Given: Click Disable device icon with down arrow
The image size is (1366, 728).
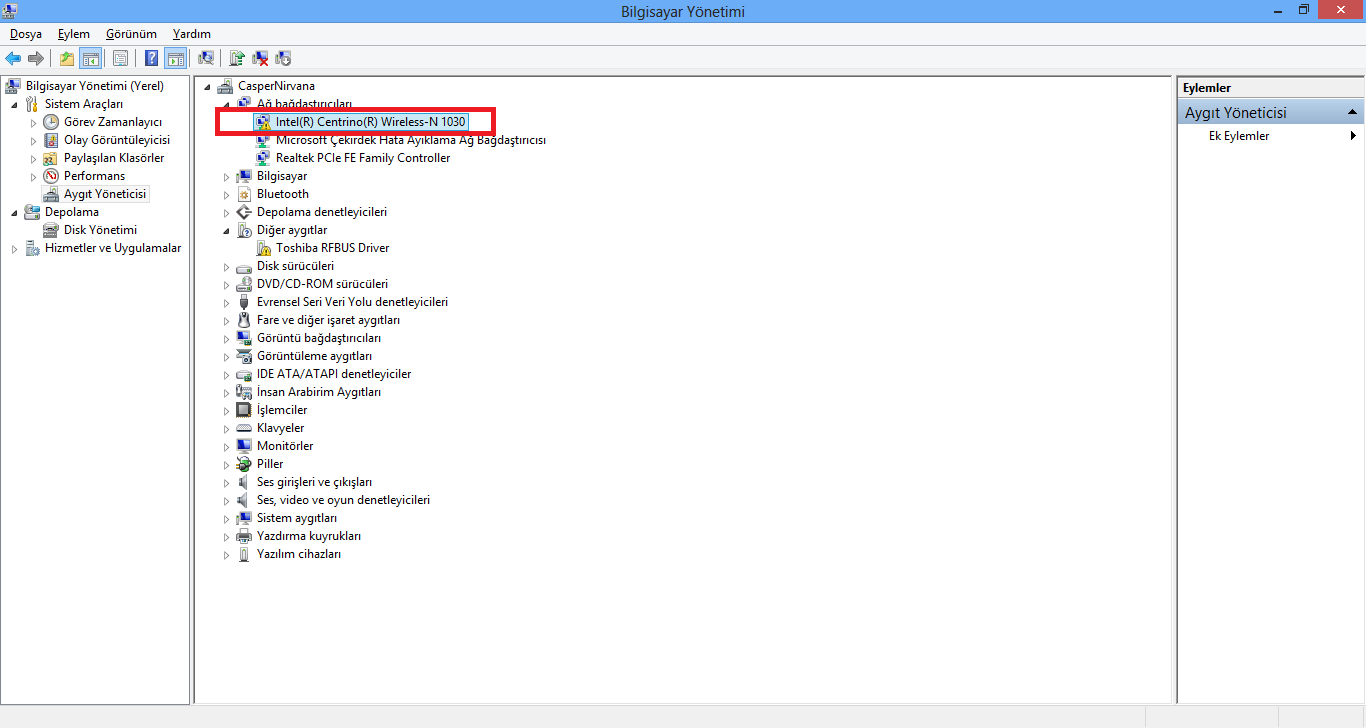Looking at the screenshot, I should (283, 58).
